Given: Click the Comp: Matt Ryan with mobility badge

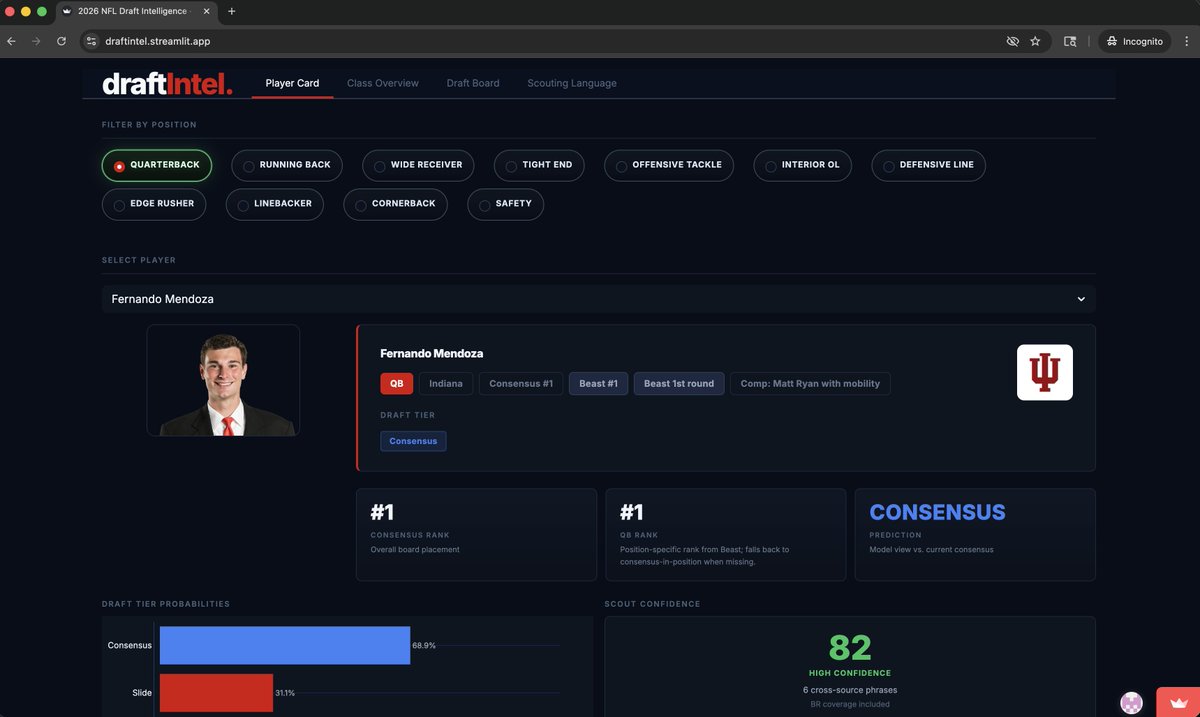Looking at the screenshot, I should tap(810, 384).
